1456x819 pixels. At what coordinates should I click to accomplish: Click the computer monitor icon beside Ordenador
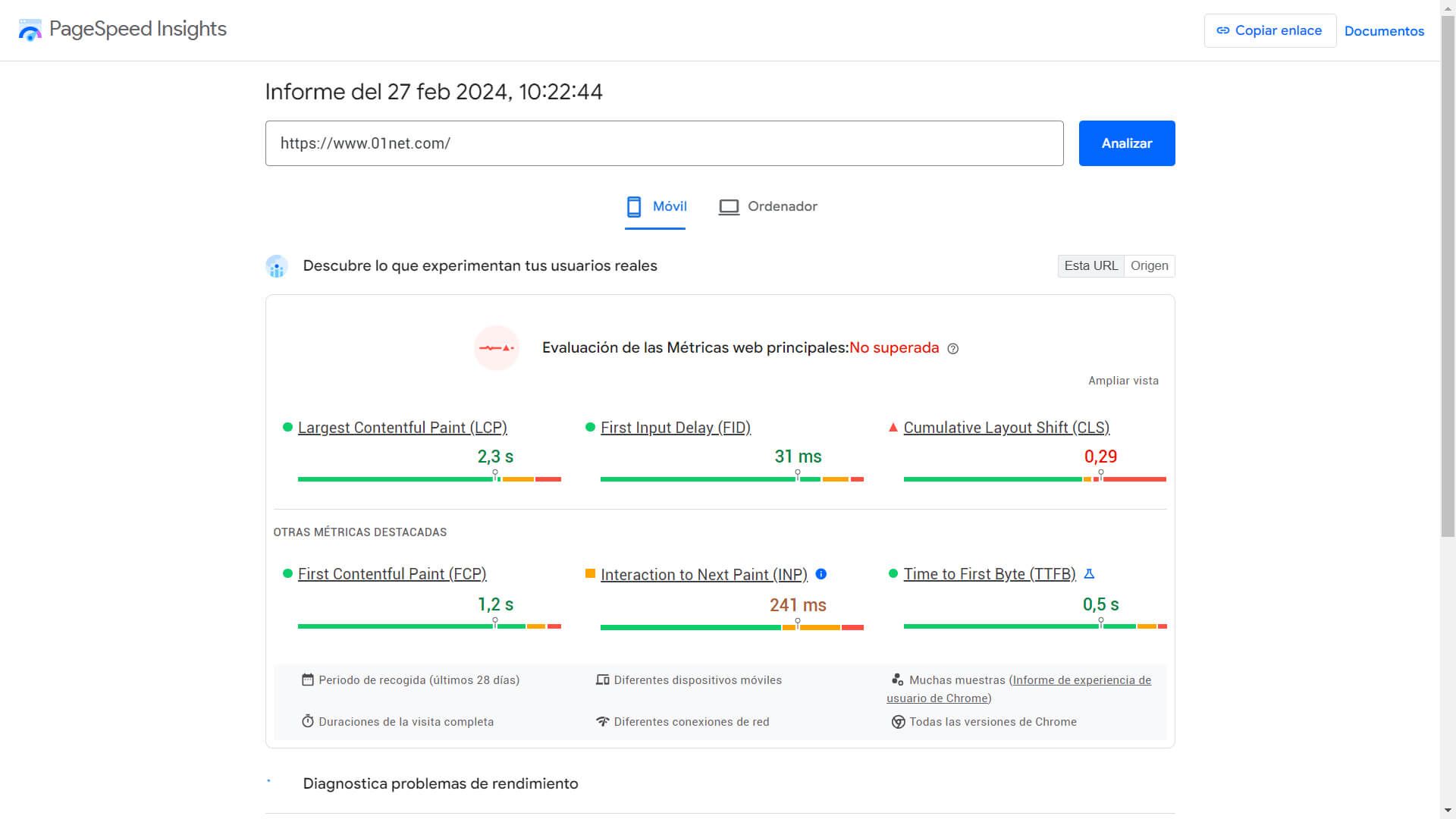(729, 207)
